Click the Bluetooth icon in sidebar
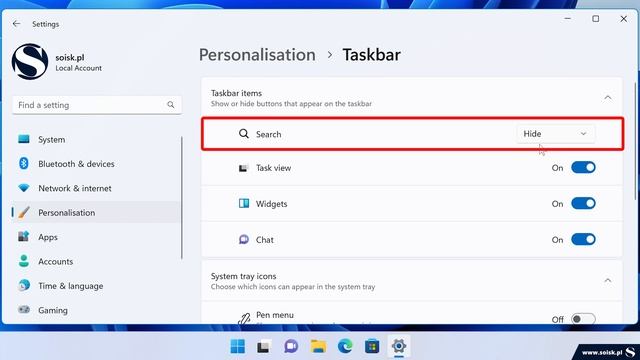The image size is (640, 360). point(24,163)
